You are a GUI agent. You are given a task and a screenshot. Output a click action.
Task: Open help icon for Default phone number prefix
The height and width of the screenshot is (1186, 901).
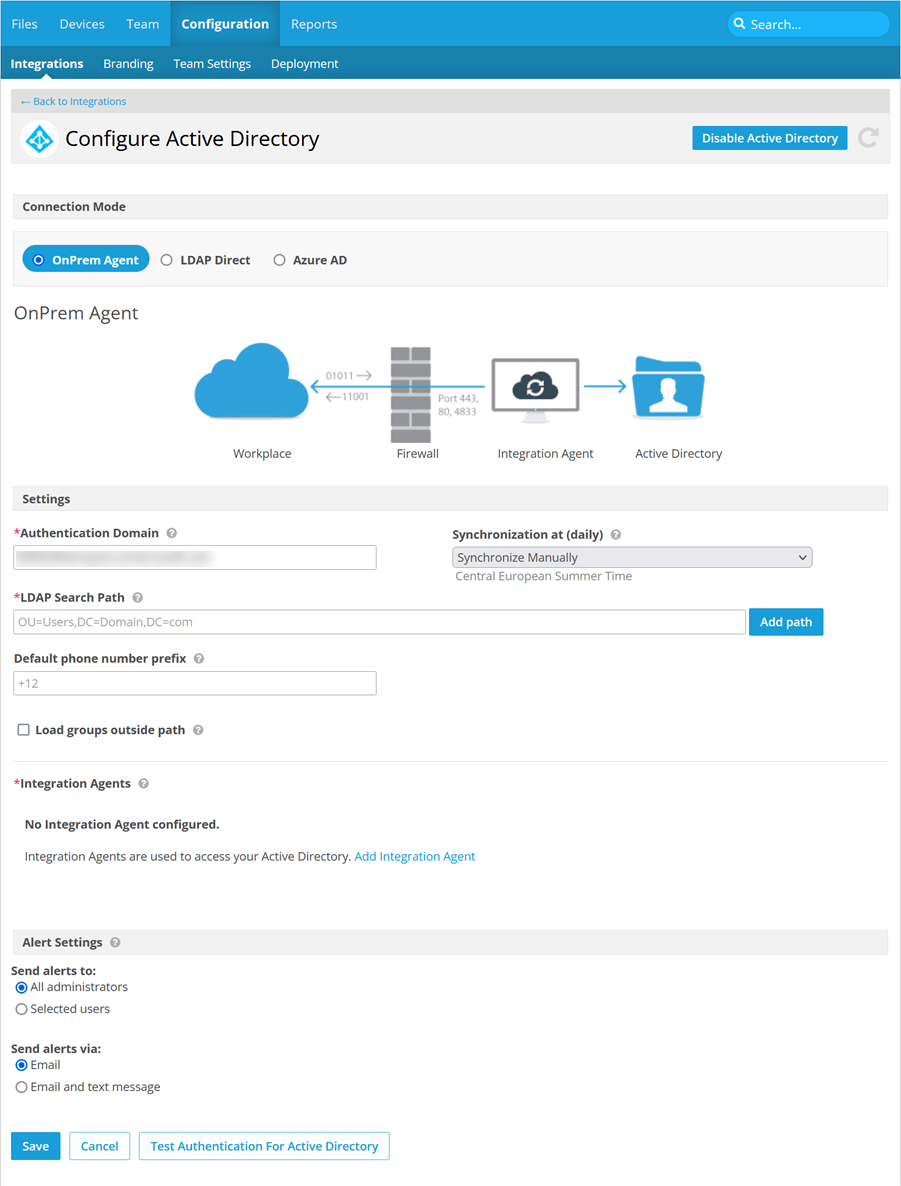199,659
